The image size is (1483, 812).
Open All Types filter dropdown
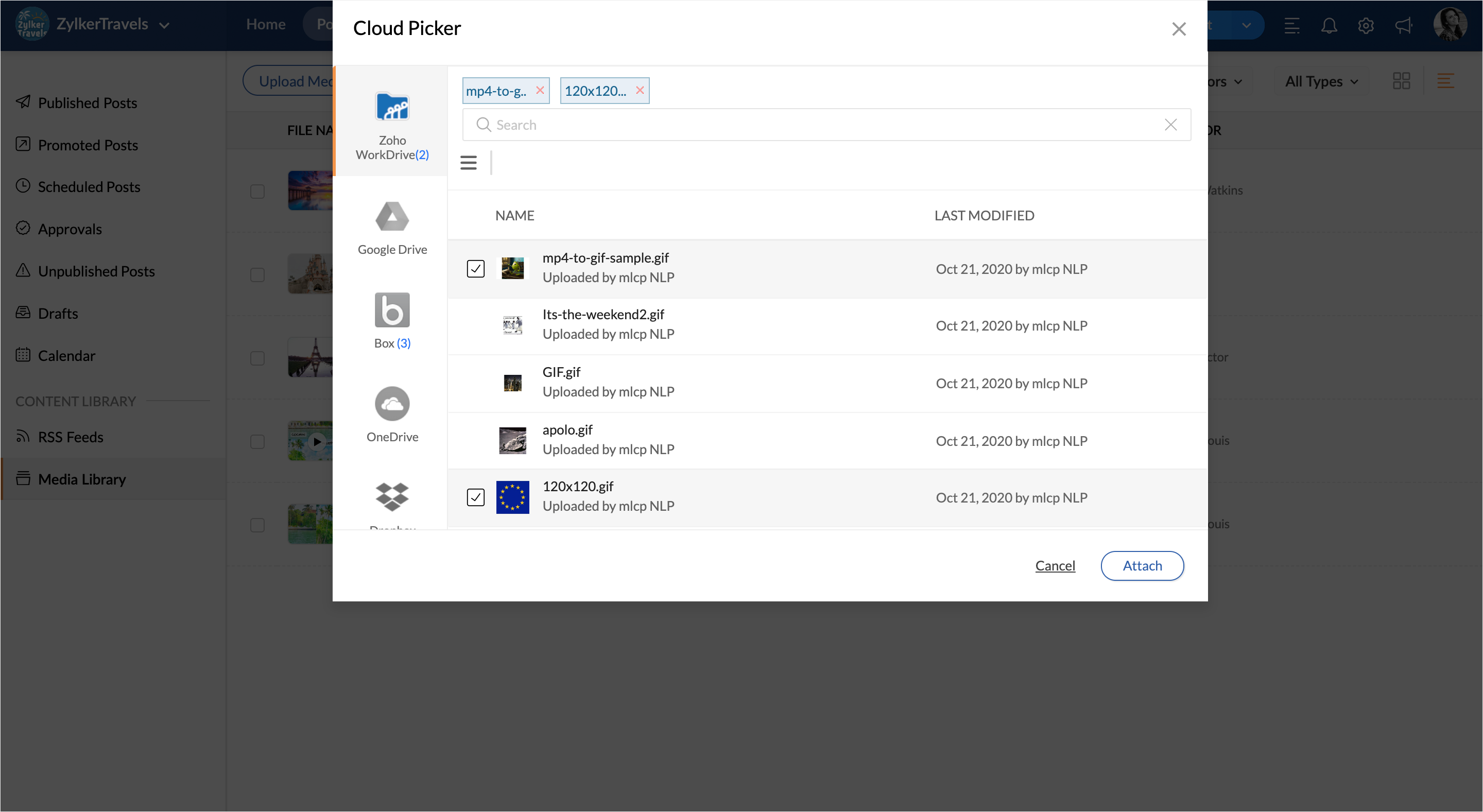1322,82
